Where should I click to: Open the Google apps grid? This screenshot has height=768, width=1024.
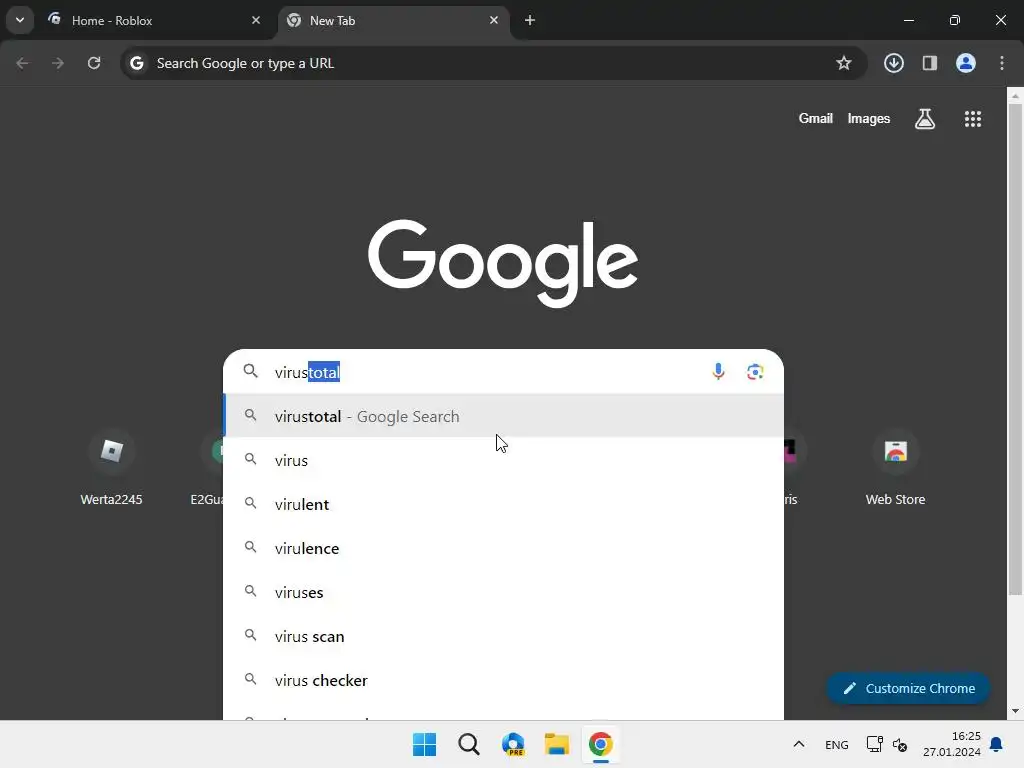coord(972,119)
